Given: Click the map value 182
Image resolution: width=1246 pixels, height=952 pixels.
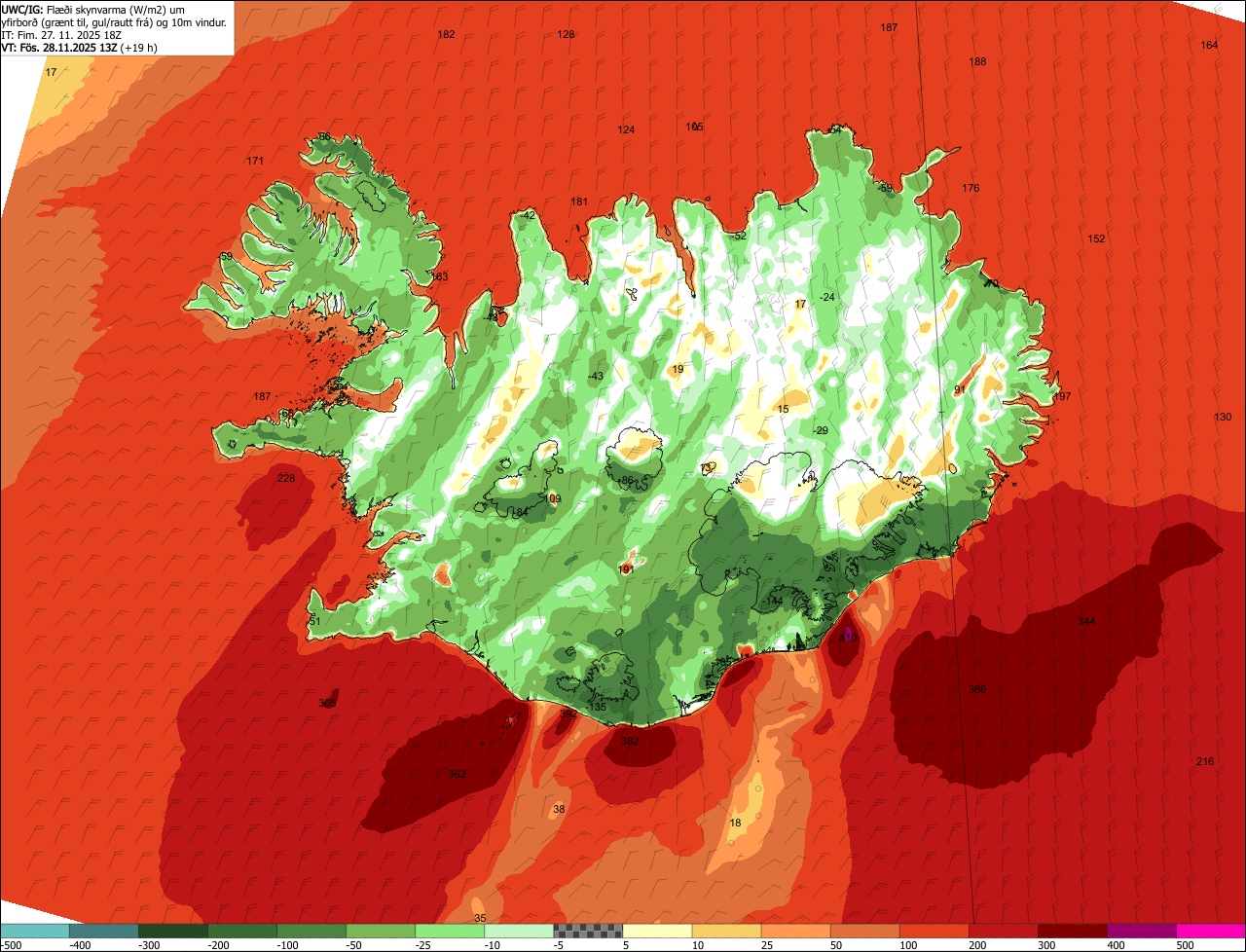Looking at the screenshot, I should [446, 34].
